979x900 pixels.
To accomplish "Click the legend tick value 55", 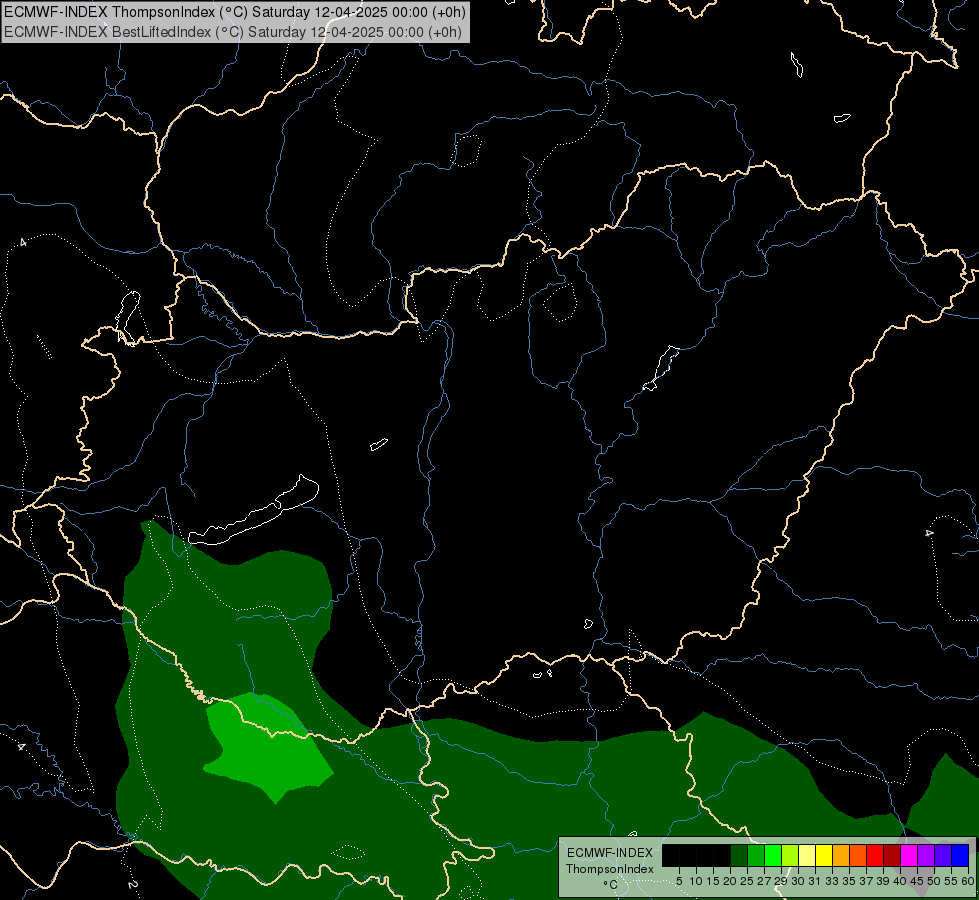I will tap(951, 881).
